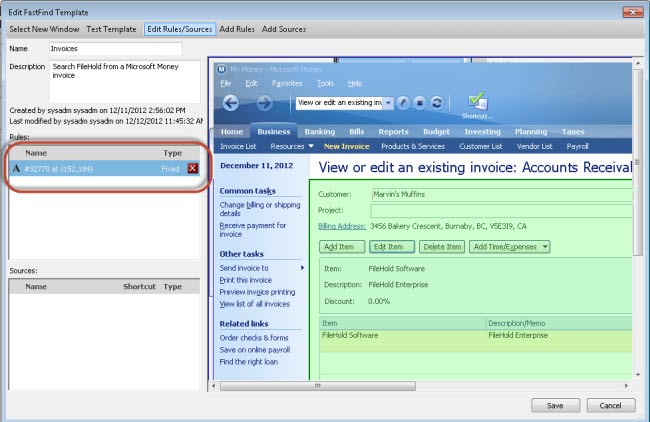Click the red X delete rule icon
The width and height of the screenshot is (650, 422).
pyautogui.click(x=193, y=168)
